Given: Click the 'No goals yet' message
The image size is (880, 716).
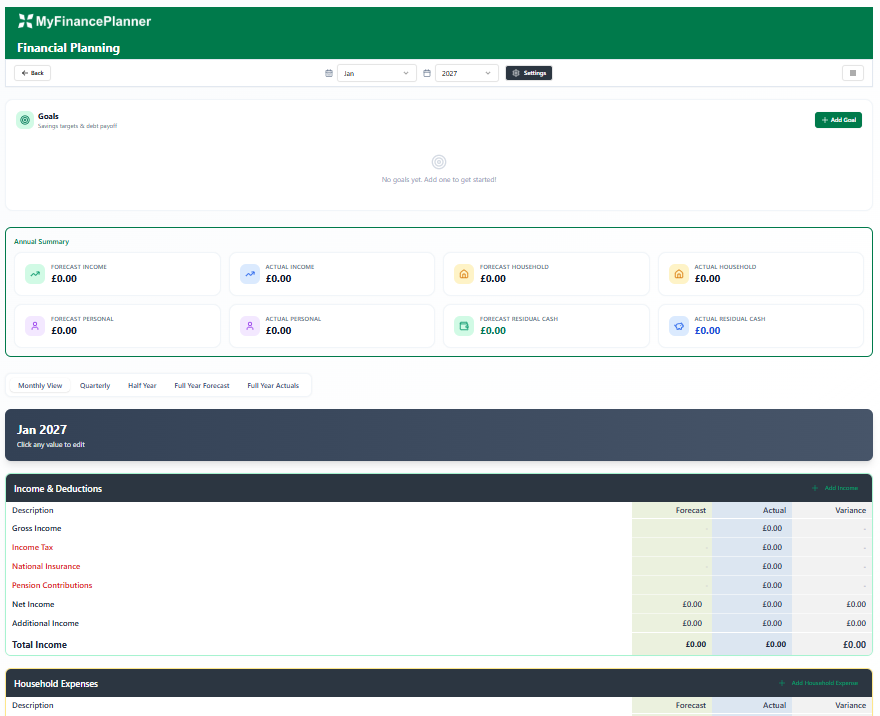Looking at the screenshot, I should (439, 180).
